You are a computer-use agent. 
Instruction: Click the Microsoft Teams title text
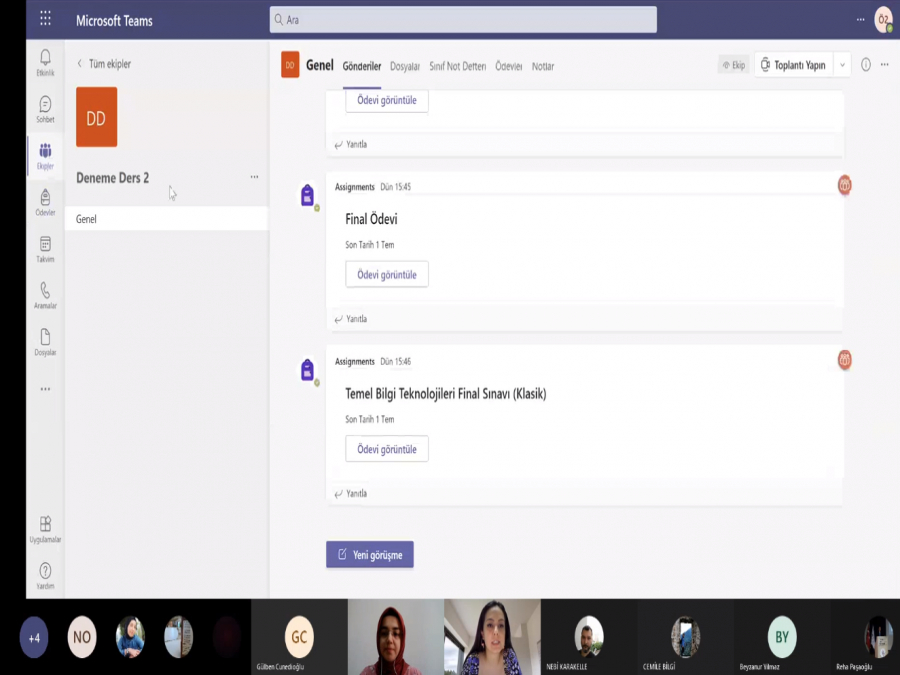(x=114, y=21)
